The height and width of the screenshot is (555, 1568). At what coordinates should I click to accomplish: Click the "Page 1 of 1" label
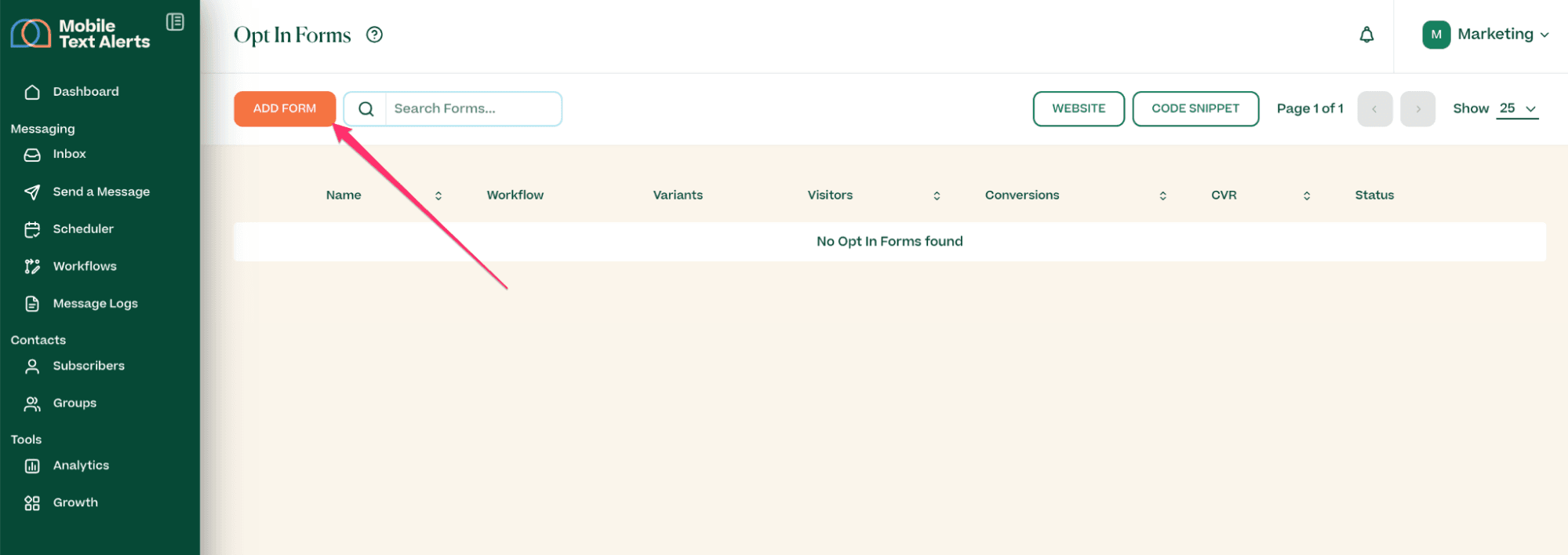[x=1310, y=109]
